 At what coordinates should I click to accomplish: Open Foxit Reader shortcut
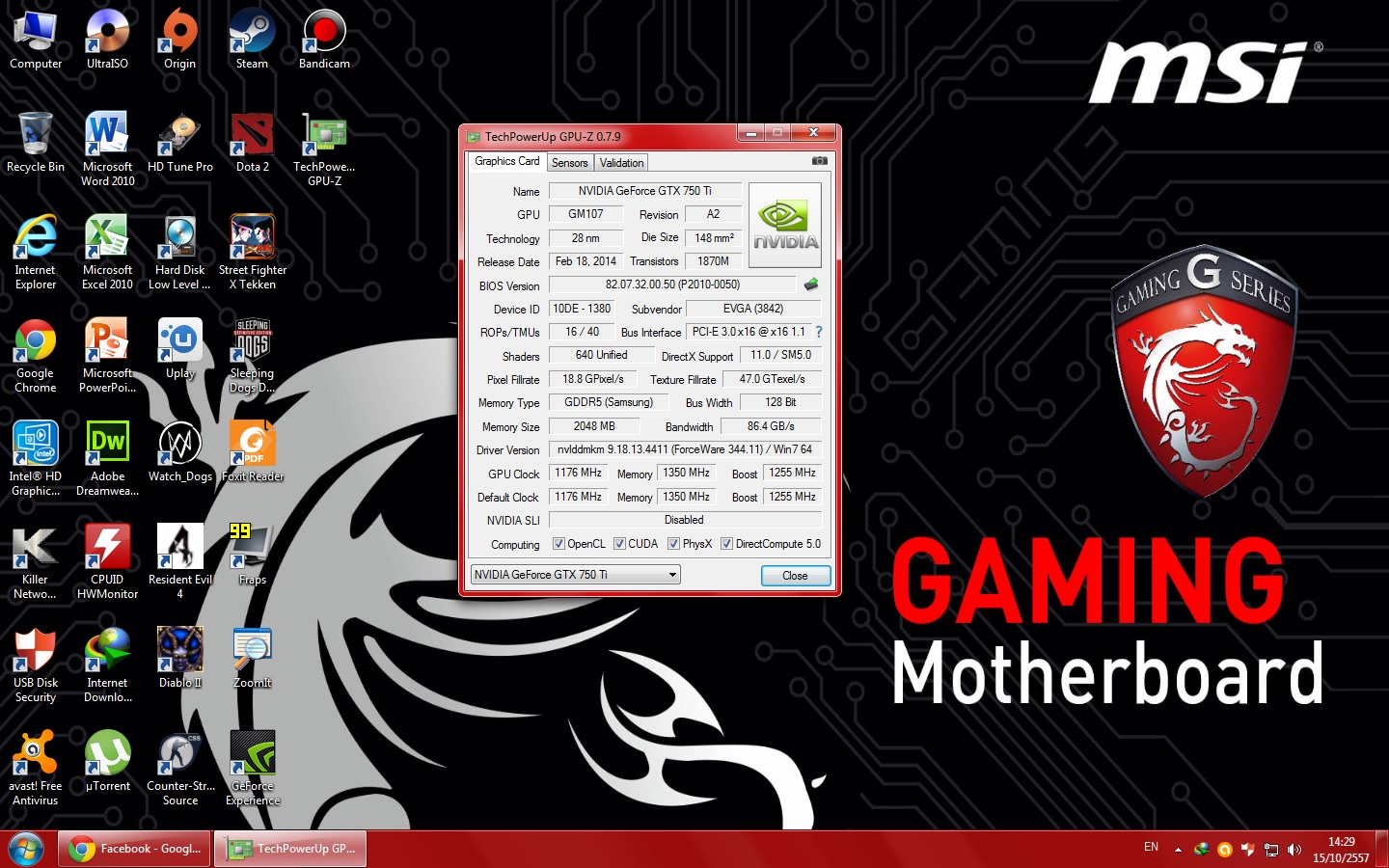(x=252, y=451)
